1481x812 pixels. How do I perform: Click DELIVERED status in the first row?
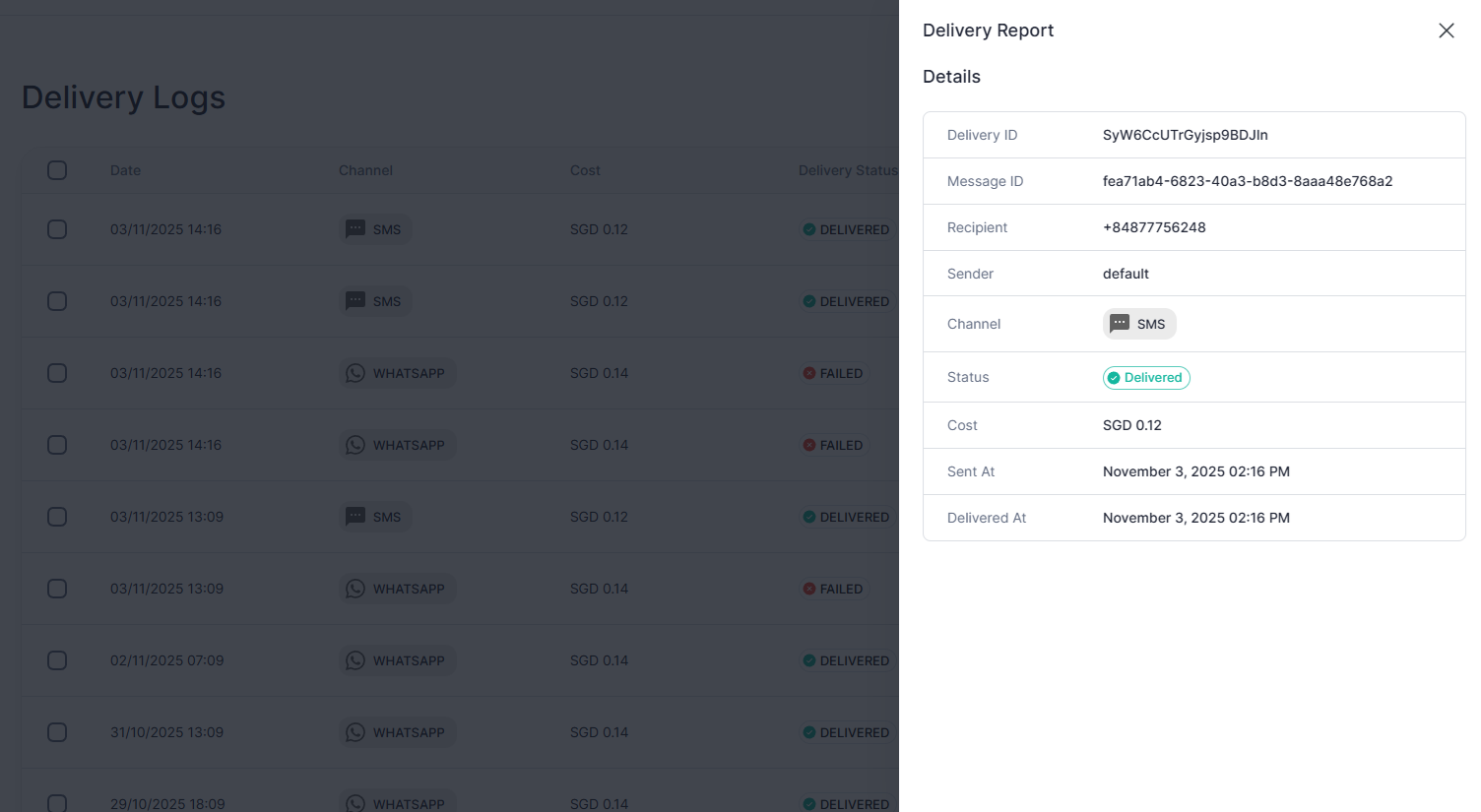pos(846,229)
